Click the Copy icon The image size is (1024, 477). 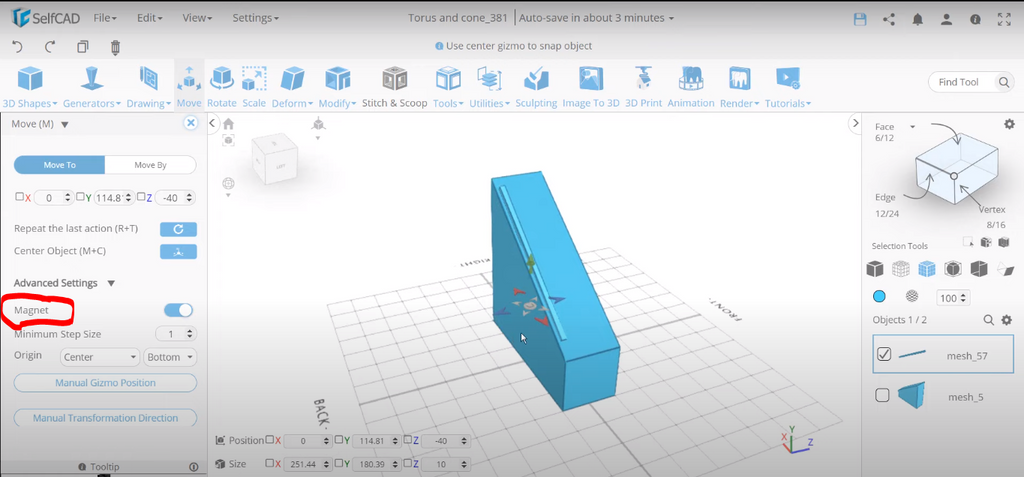[x=83, y=46]
